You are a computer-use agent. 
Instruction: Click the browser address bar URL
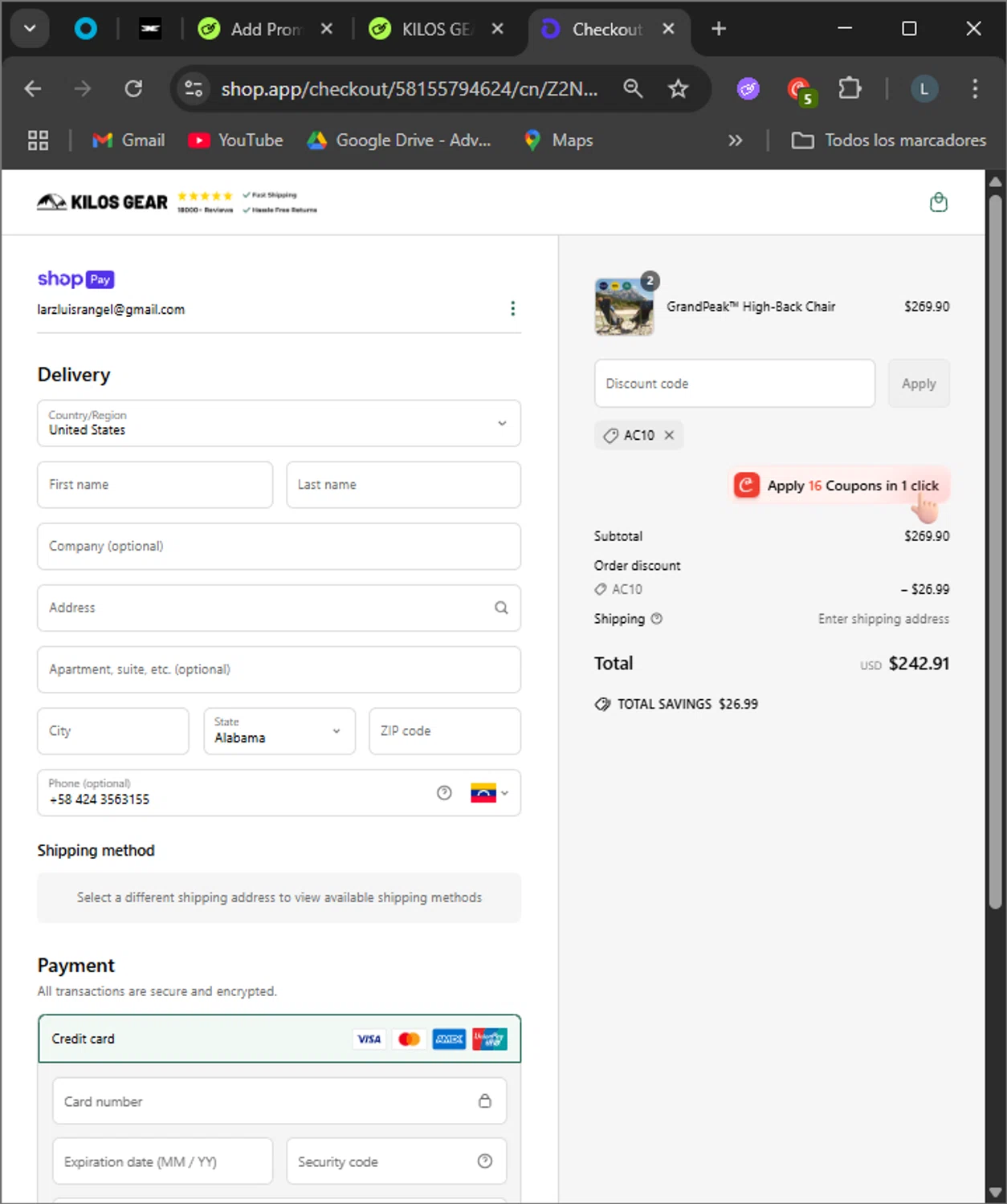pyautogui.click(x=410, y=89)
